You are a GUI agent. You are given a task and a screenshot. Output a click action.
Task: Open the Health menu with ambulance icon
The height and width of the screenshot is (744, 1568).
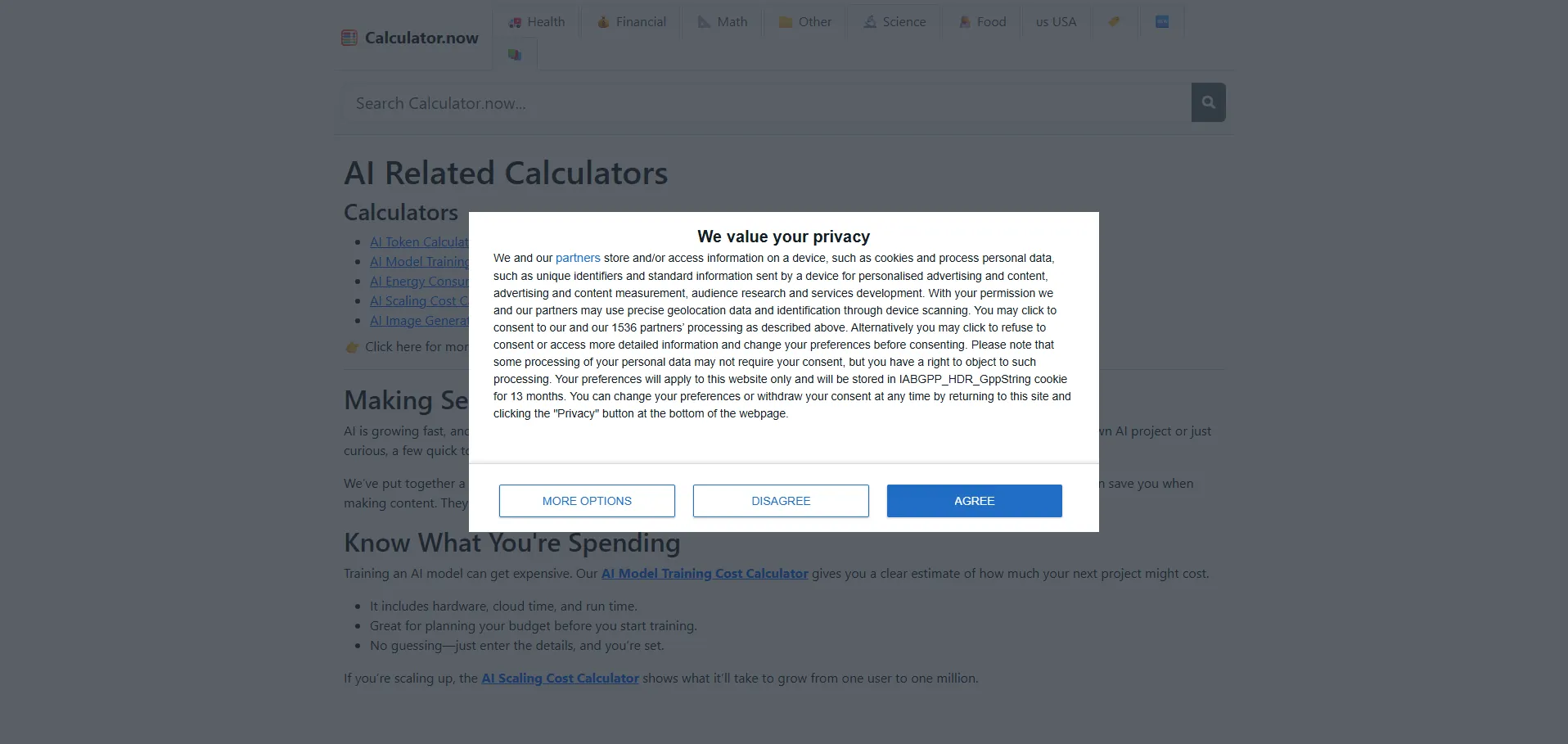click(x=537, y=22)
